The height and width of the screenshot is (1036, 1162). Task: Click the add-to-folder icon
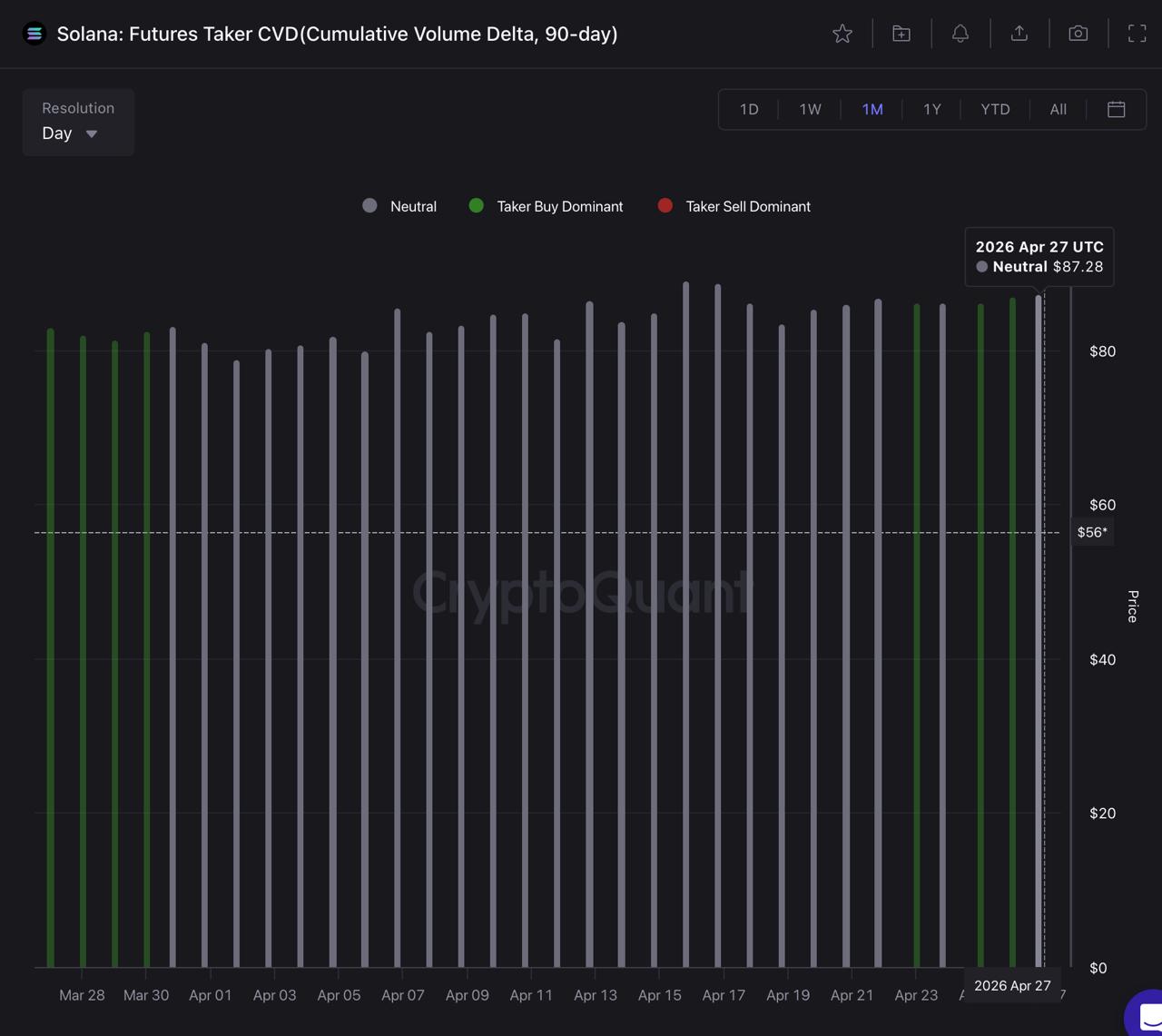901,34
